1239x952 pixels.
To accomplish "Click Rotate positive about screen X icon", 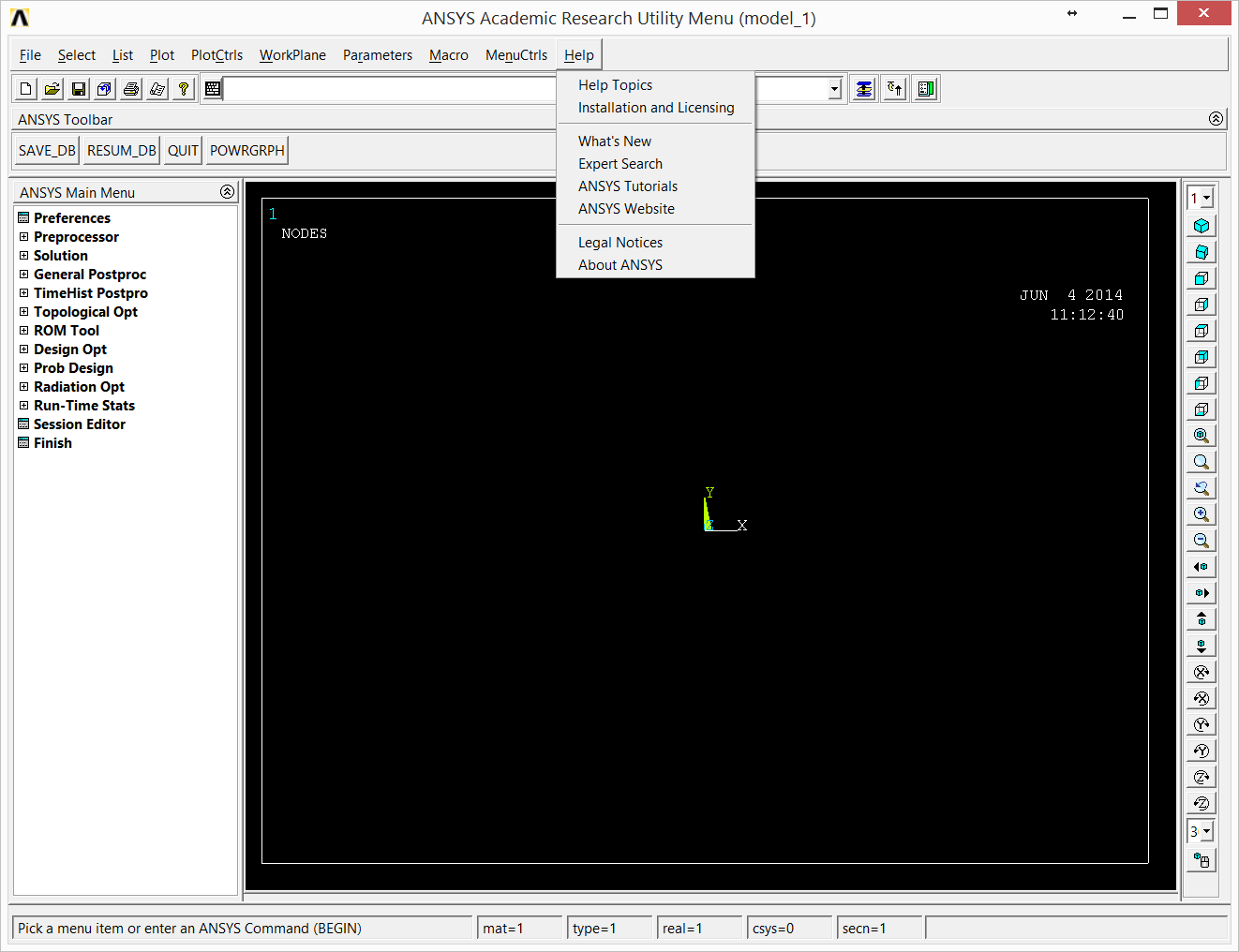I will (1202, 672).
